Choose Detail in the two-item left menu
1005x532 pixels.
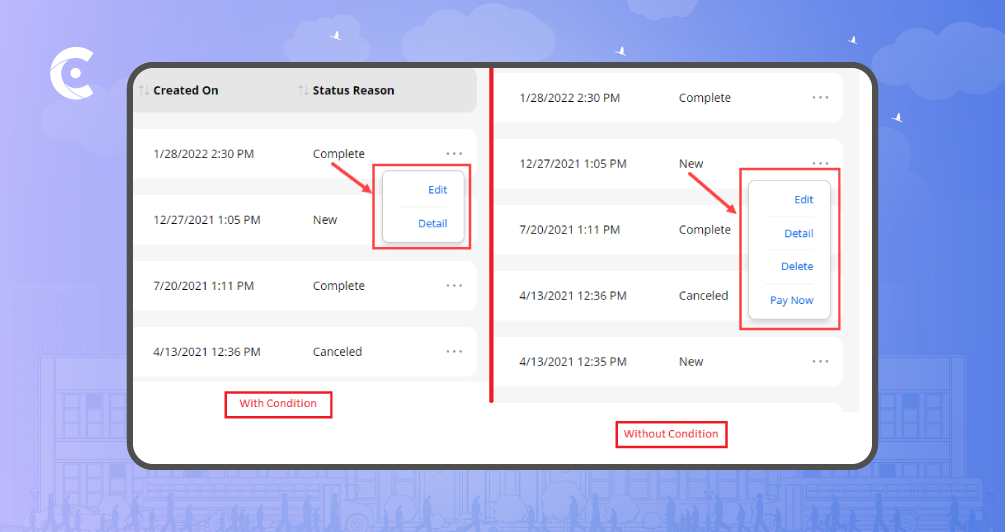click(x=432, y=224)
